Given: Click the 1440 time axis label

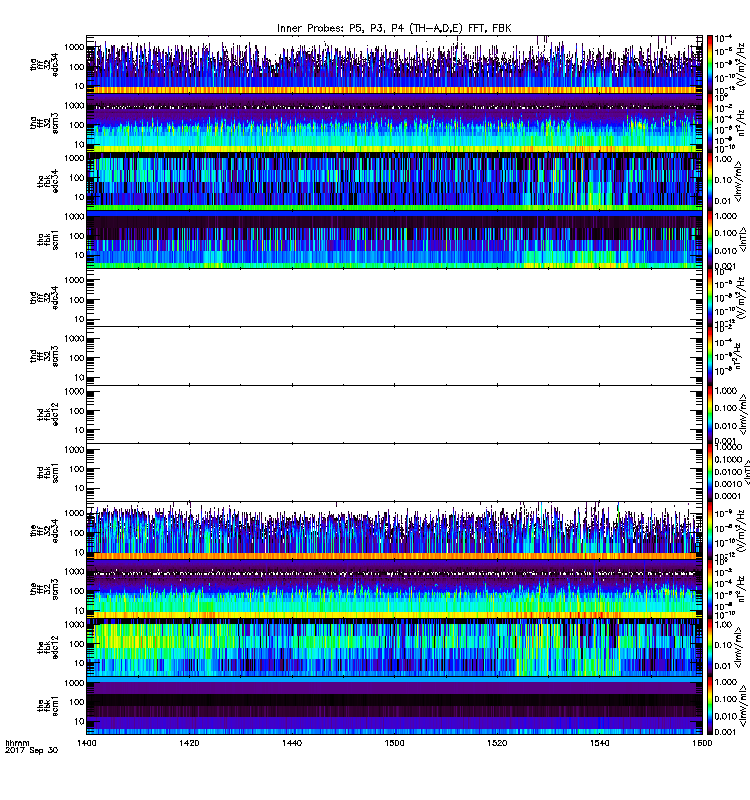Looking at the screenshot, I should pos(292,743).
